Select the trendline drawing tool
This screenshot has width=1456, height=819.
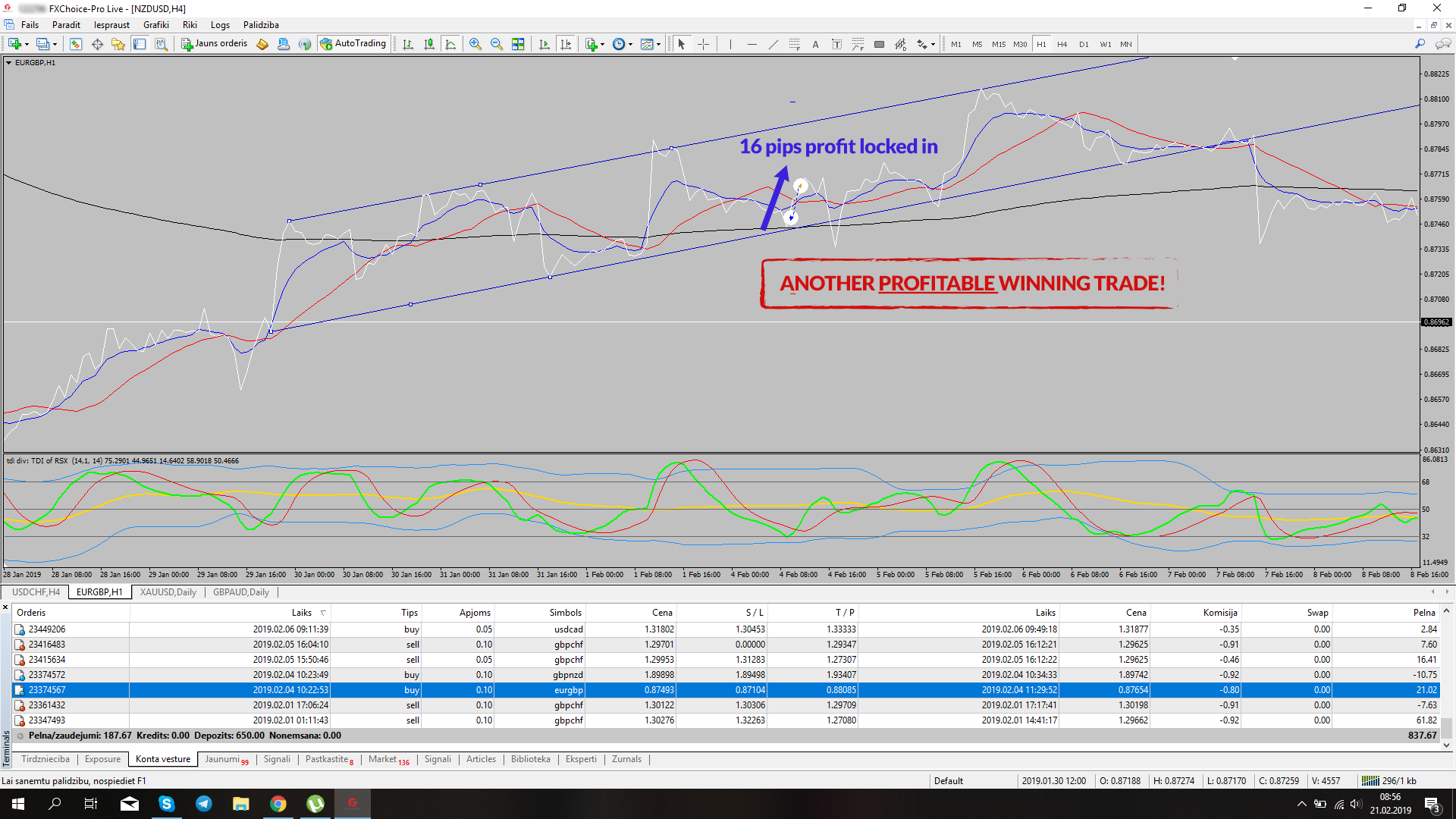coord(773,44)
